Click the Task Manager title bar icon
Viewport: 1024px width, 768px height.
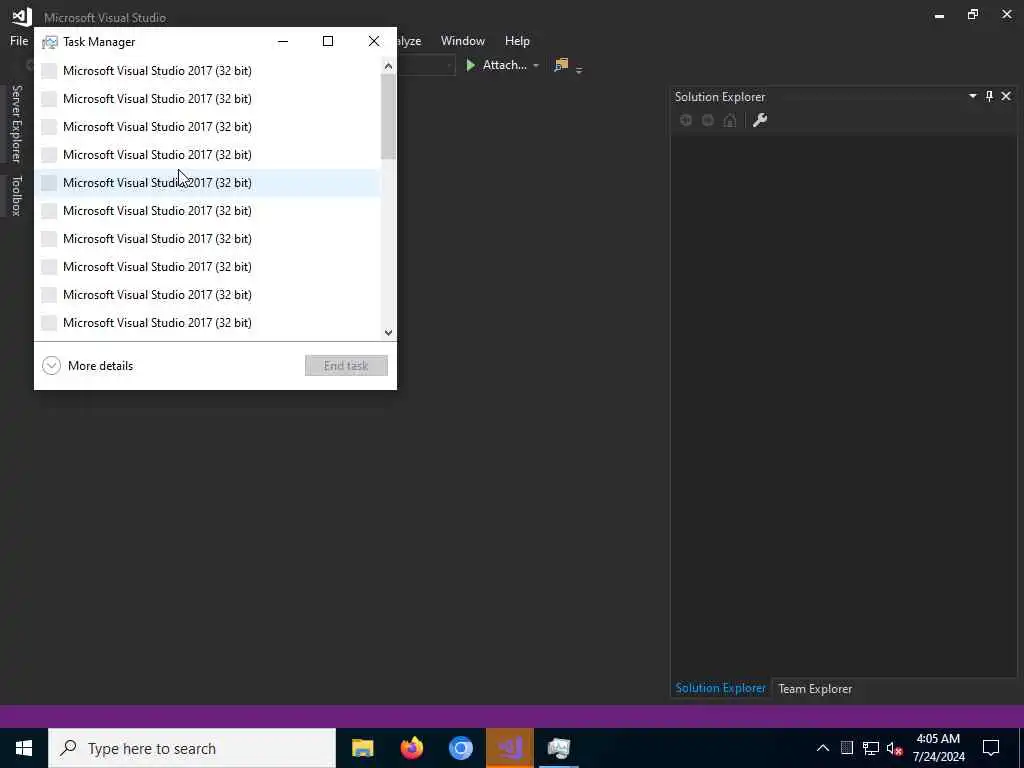tap(50, 42)
